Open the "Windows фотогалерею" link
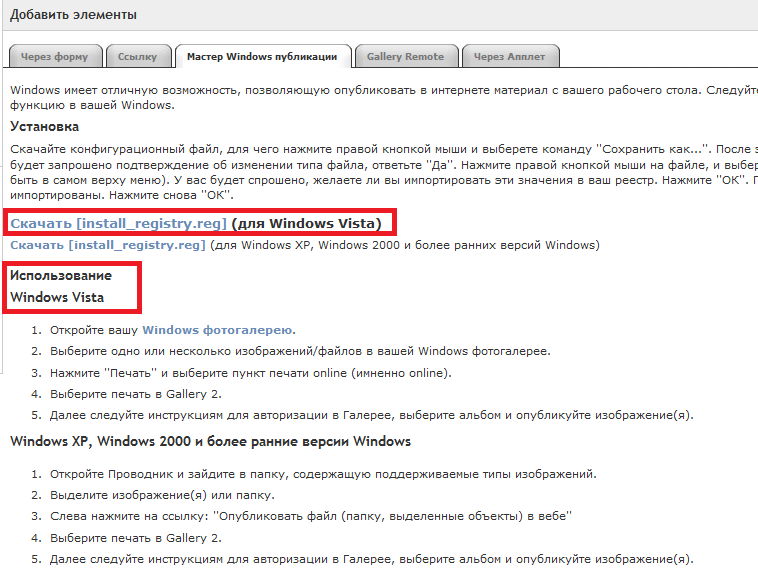The height and width of the screenshot is (582, 758). (218, 330)
